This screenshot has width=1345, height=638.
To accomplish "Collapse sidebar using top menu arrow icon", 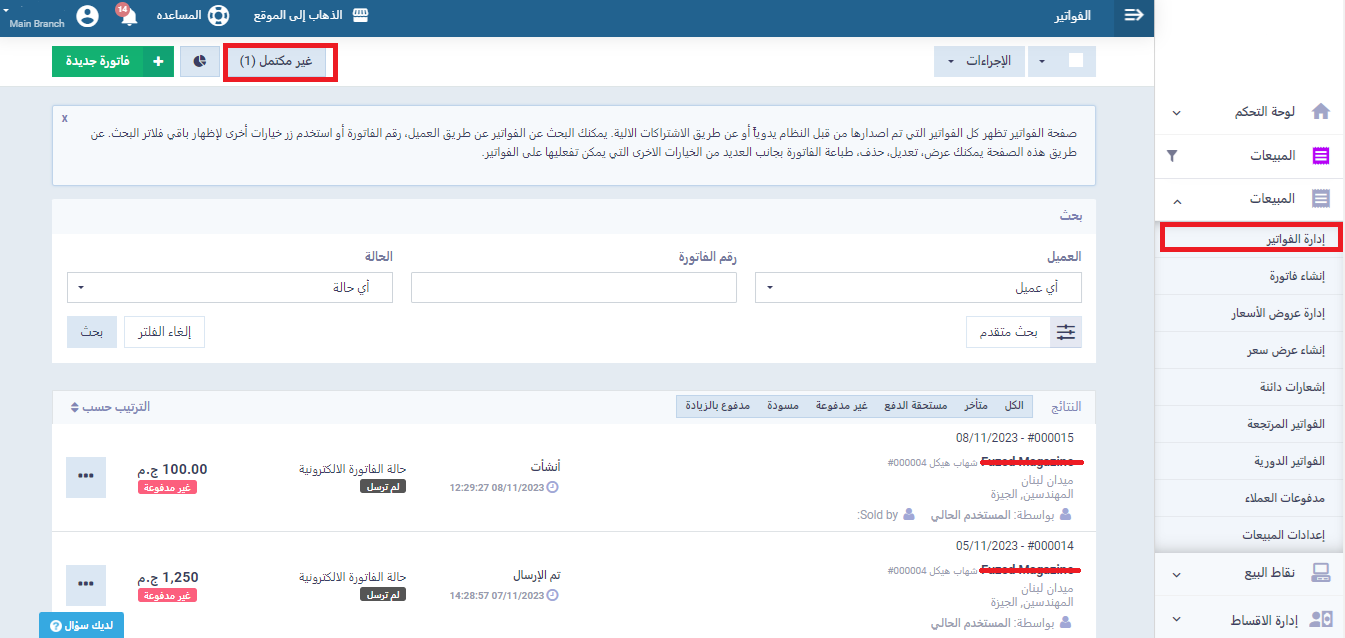I will [1134, 16].
